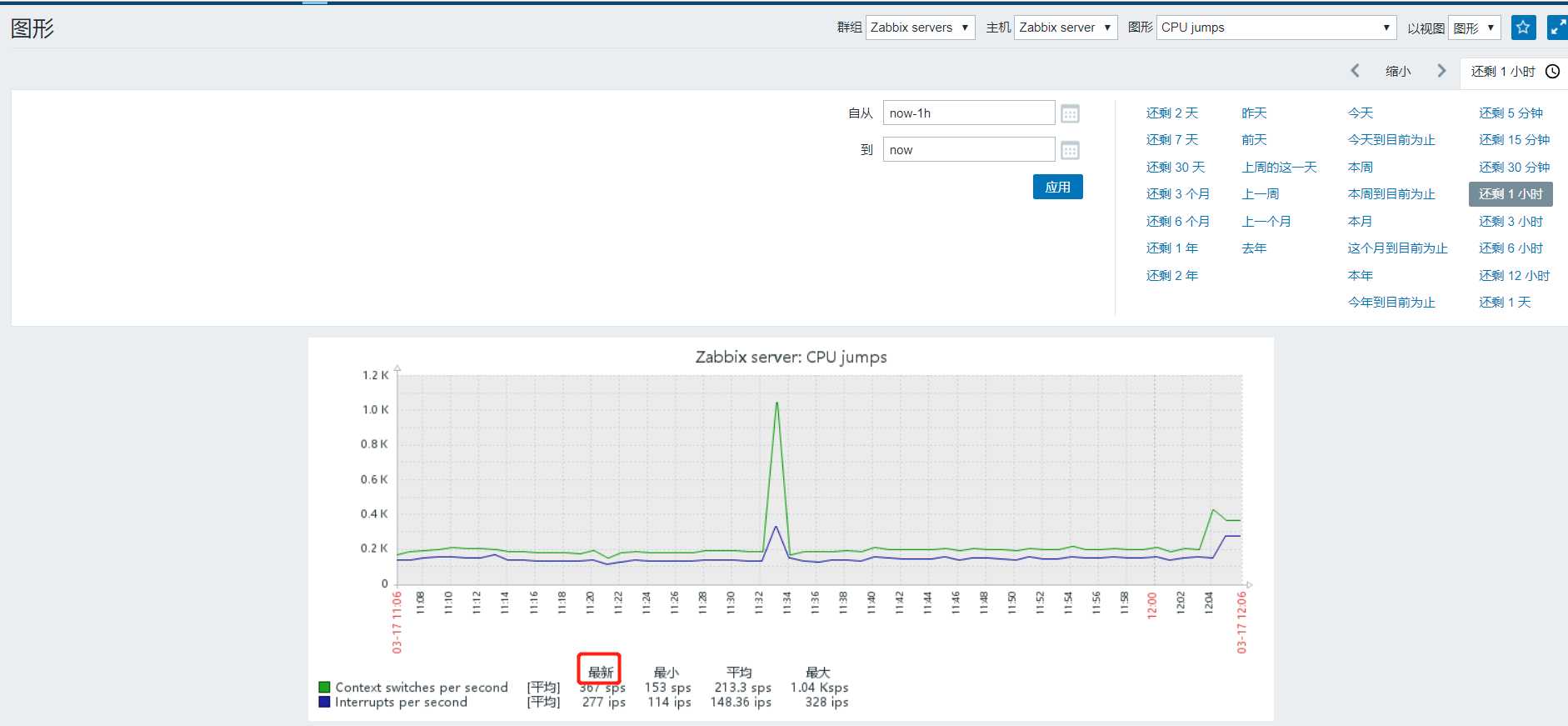Click the 1.04 Ksps maximum value
1568x726 pixels.
[820, 688]
